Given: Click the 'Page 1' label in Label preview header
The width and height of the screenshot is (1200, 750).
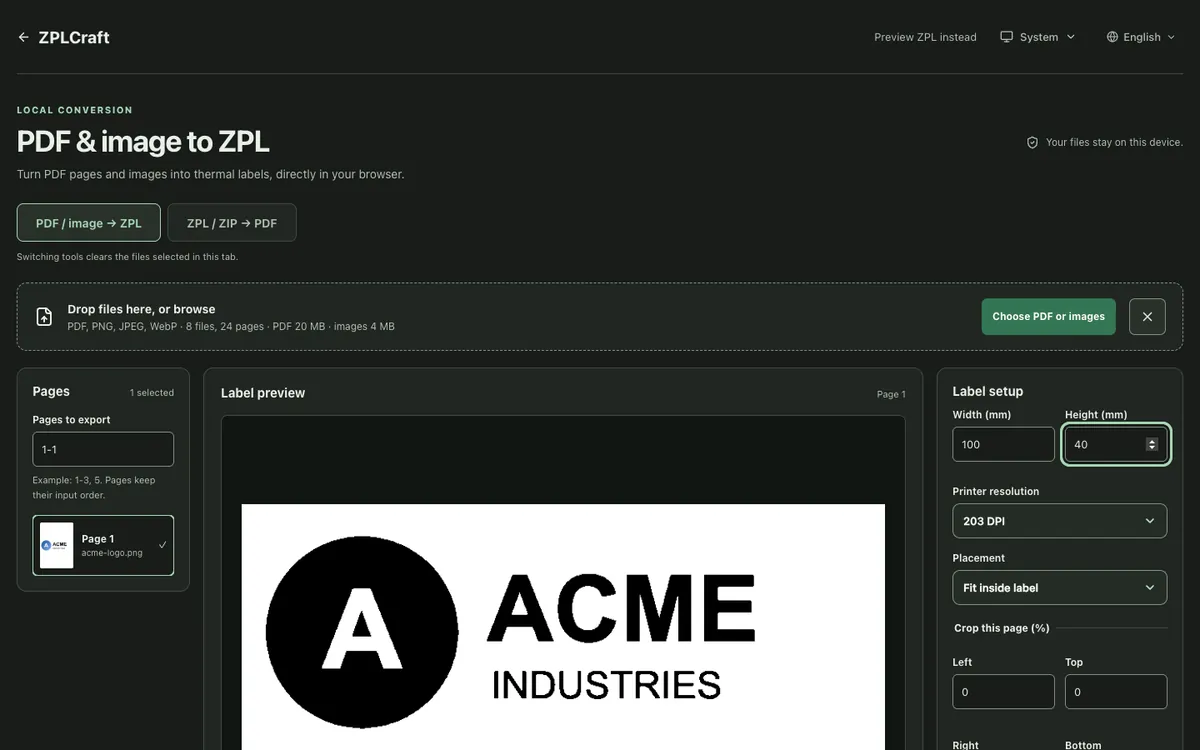Looking at the screenshot, I should pyautogui.click(x=891, y=394).
